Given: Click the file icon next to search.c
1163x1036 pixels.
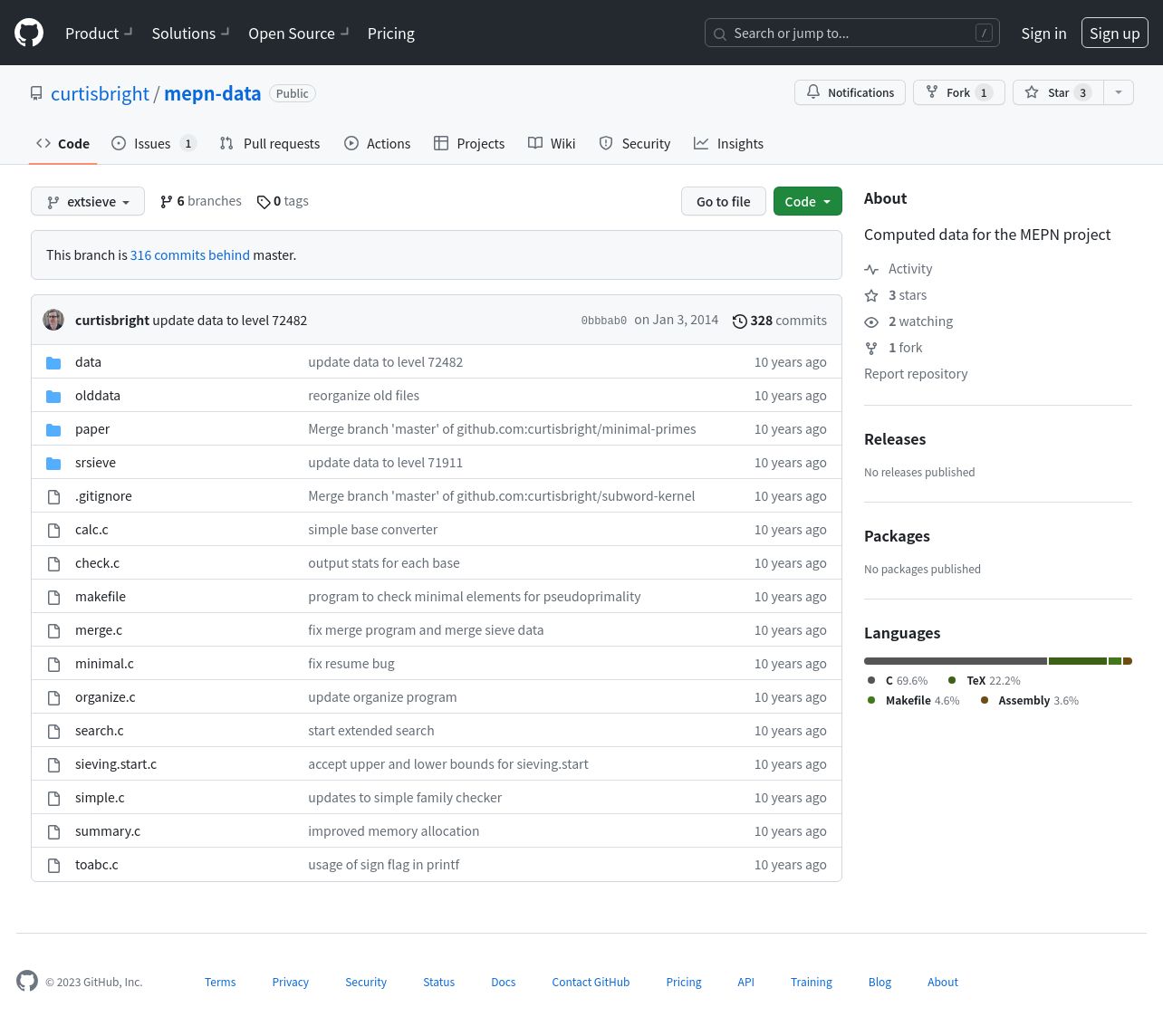Looking at the screenshot, I should pyautogui.click(x=53, y=731).
